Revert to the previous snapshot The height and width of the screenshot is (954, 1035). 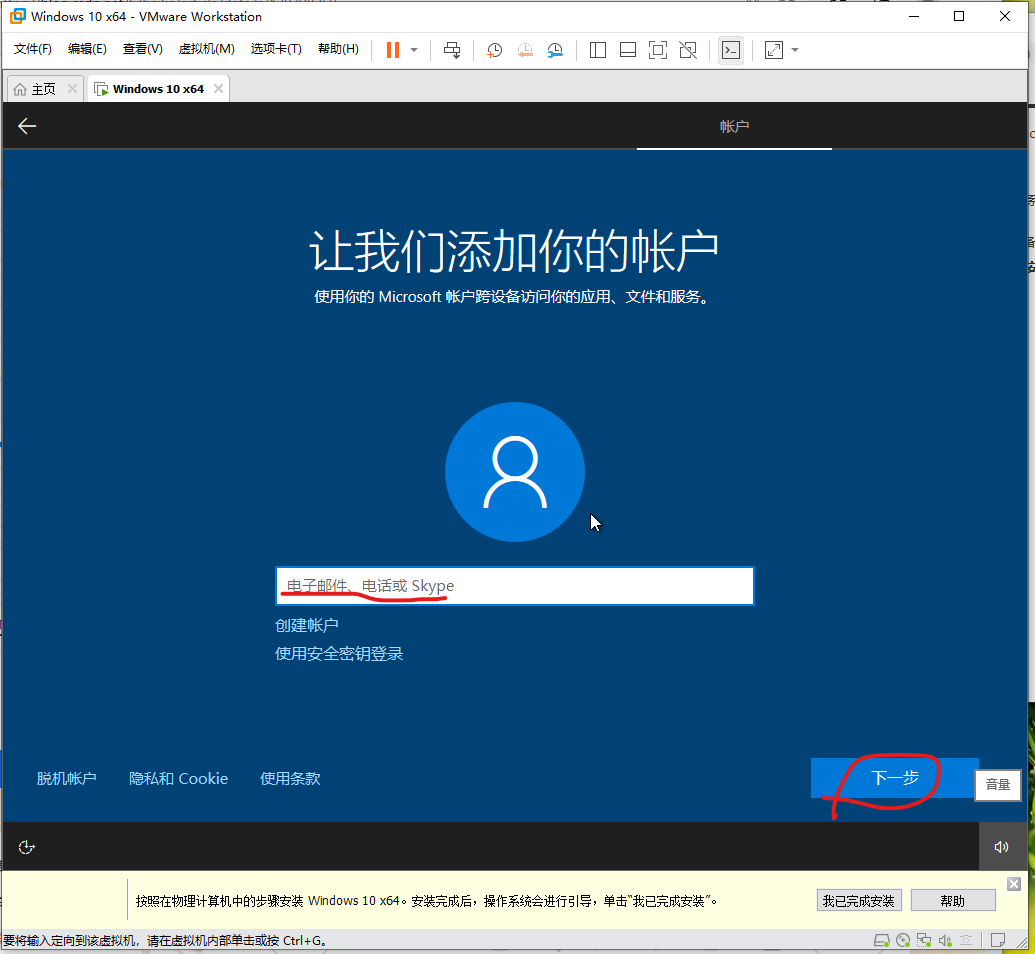tap(525, 50)
